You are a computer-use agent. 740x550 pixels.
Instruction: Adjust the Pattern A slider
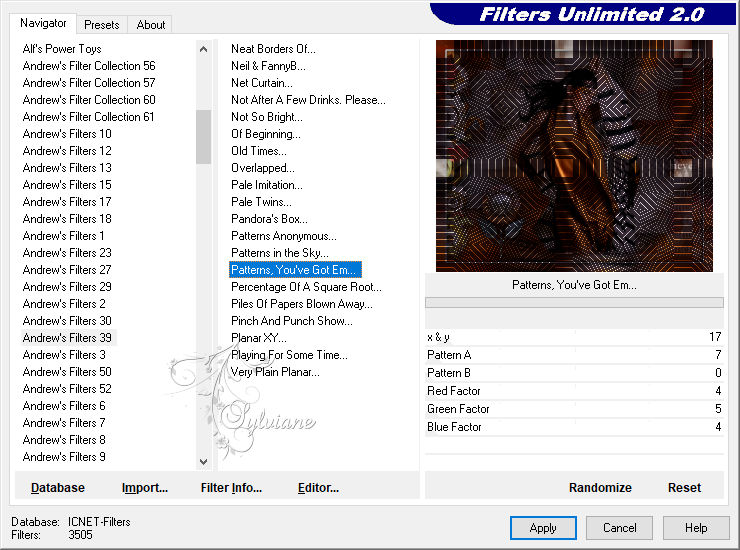tap(574, 355)
